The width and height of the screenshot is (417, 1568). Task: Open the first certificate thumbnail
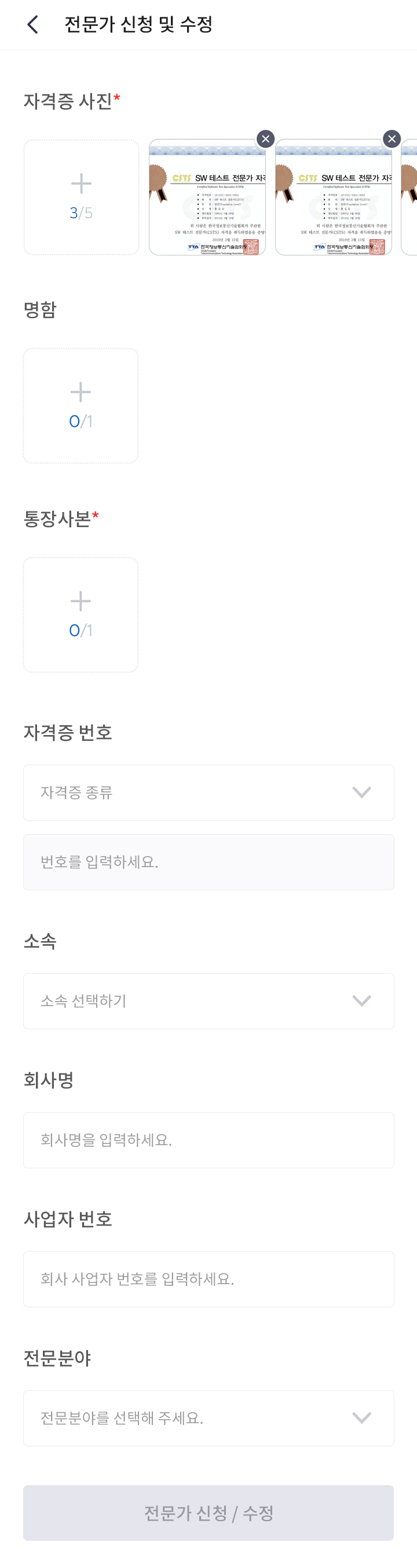tap(207, 201)
